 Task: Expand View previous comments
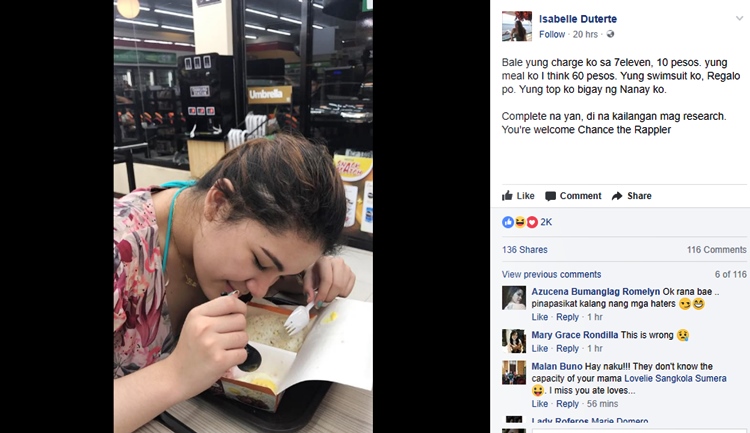(551, 274)
